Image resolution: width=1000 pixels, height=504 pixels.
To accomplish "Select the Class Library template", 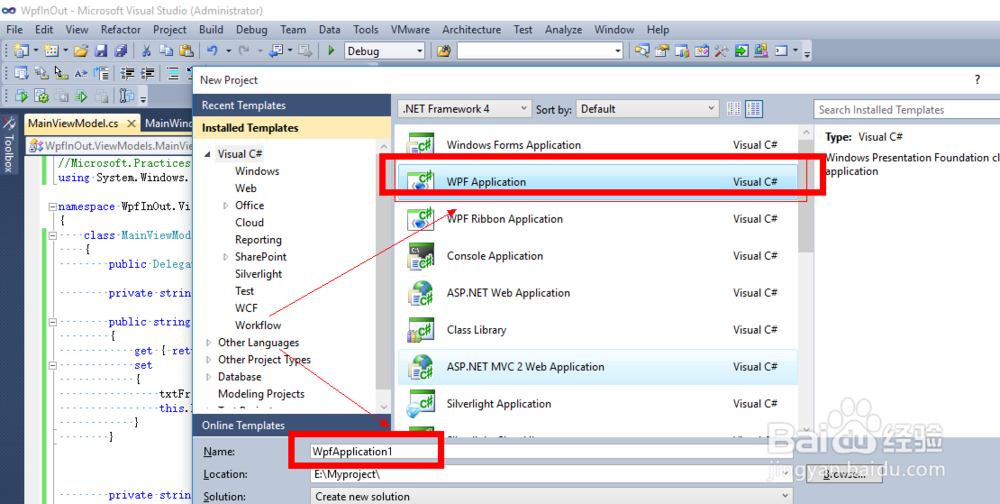I will 598,330.
